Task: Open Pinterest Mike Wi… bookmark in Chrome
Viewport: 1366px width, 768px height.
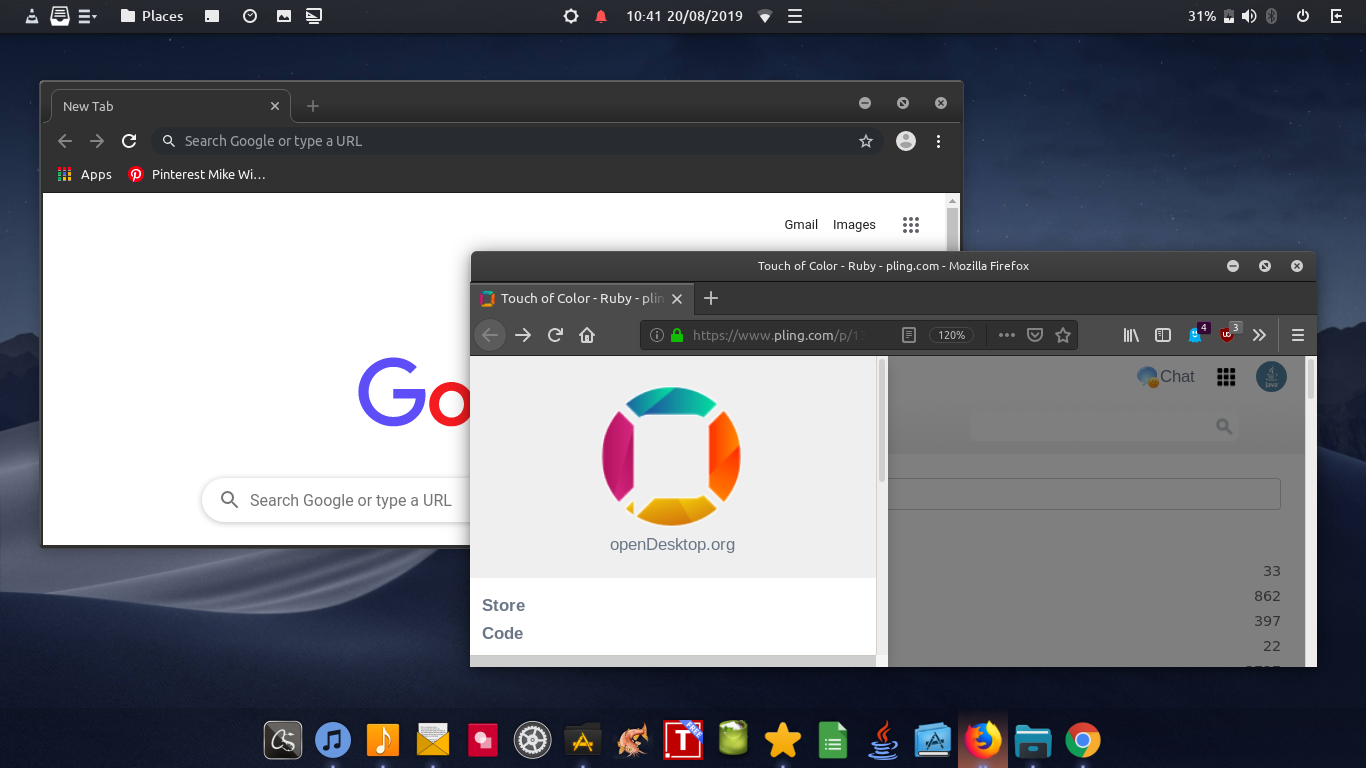Action: pyautogui.click(x=197, y=174)
